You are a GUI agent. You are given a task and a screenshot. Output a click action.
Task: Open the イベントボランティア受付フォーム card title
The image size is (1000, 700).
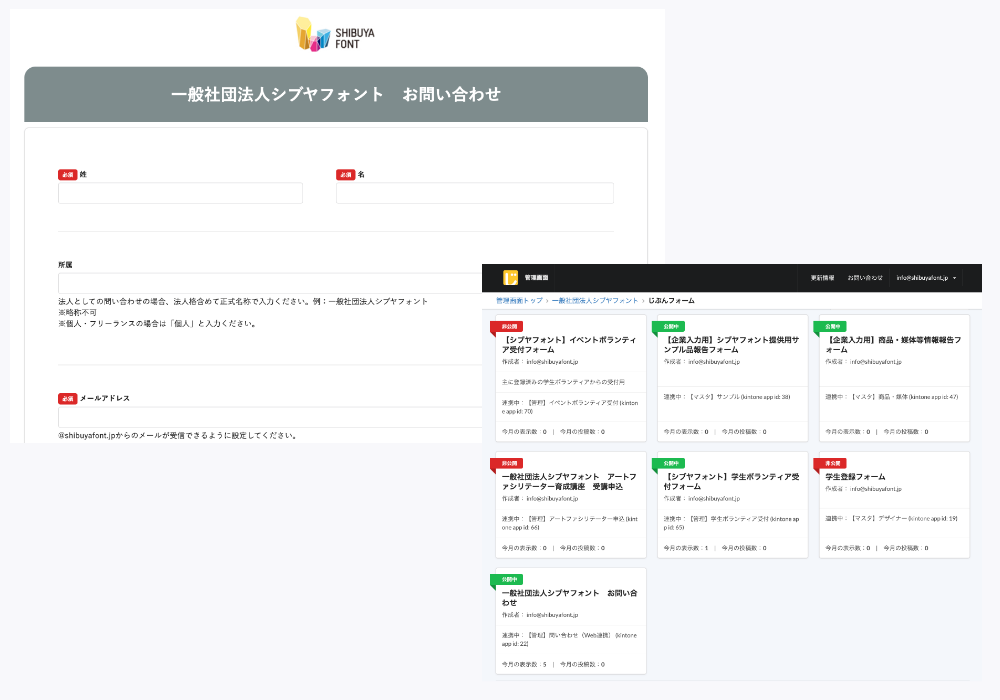pyautogui.click(x=569, y=345)
